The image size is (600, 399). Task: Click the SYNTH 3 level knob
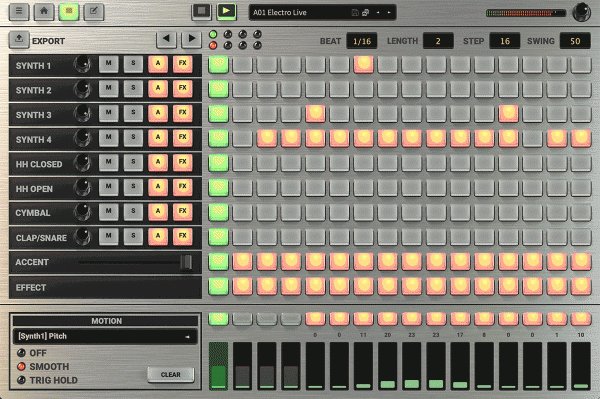pos(83,114)
